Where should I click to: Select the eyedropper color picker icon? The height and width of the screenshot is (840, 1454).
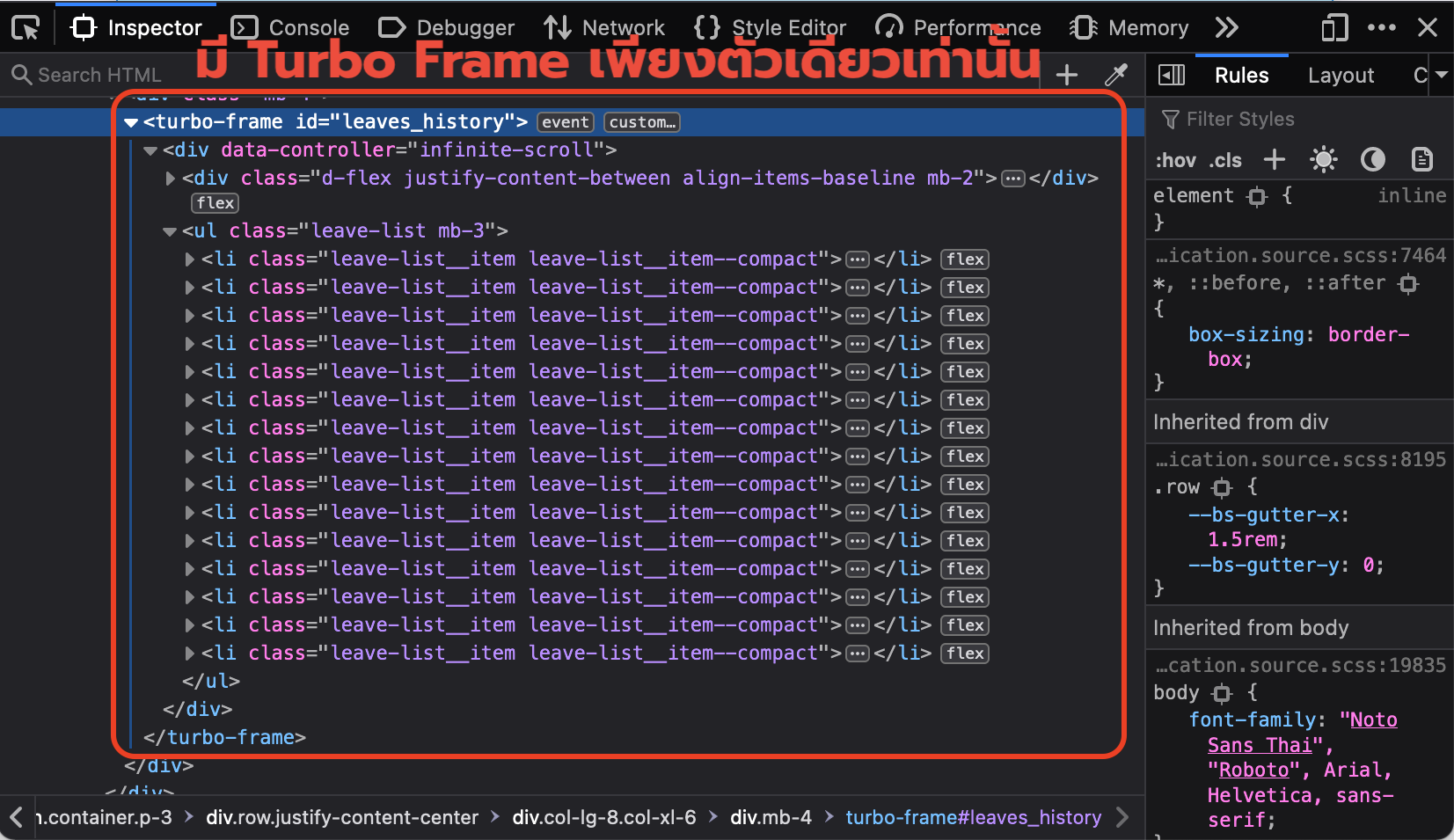1116,75
